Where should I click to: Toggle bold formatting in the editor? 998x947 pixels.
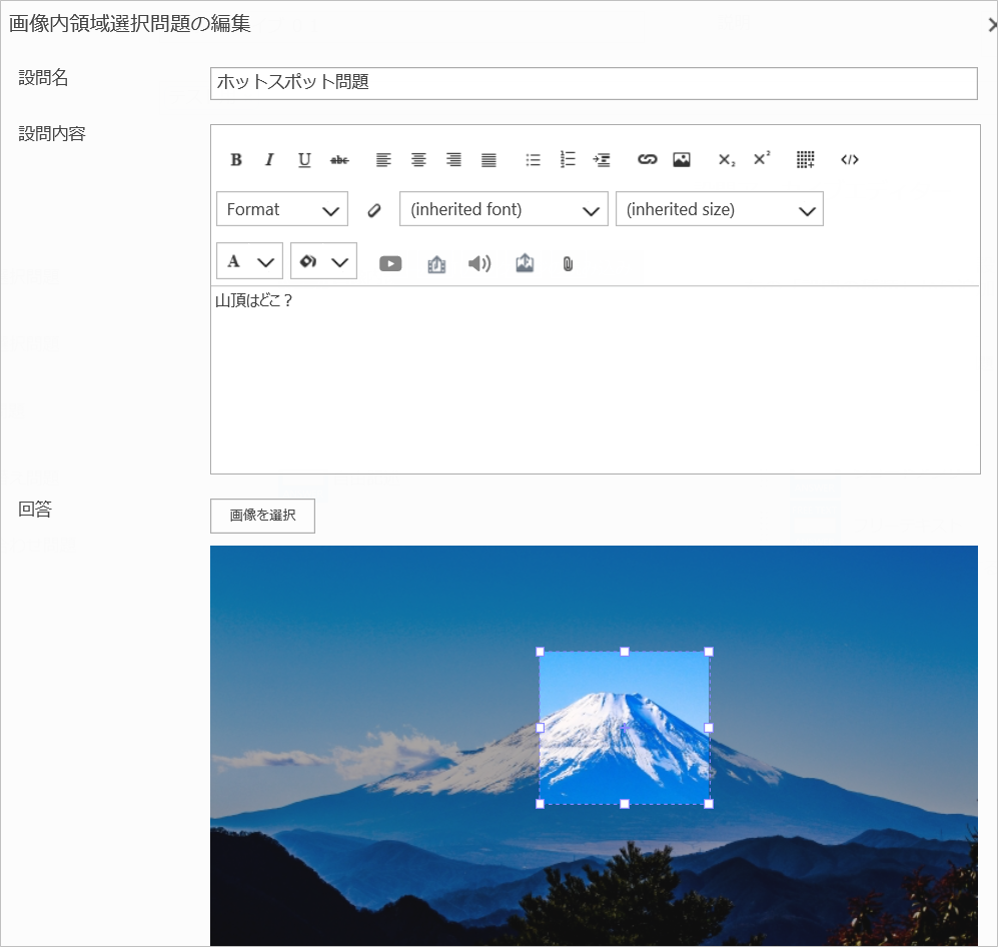(236, 160)
